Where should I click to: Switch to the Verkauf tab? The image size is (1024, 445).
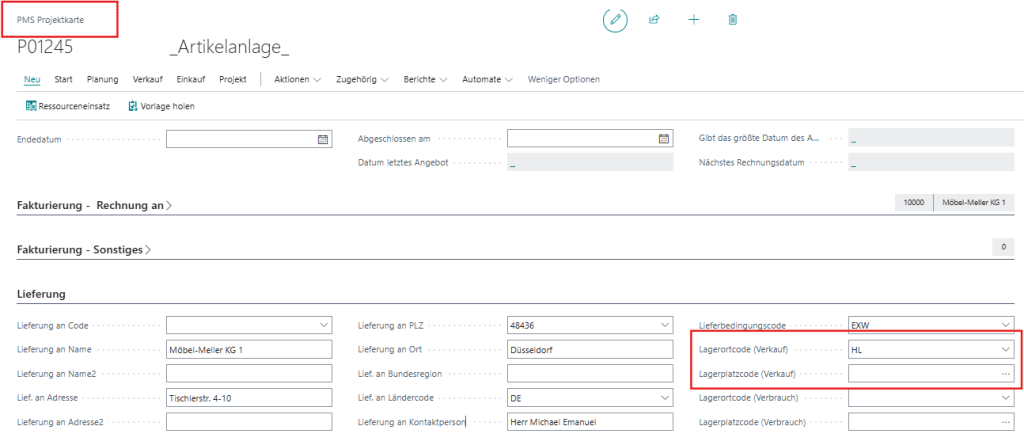pos(148,79)
